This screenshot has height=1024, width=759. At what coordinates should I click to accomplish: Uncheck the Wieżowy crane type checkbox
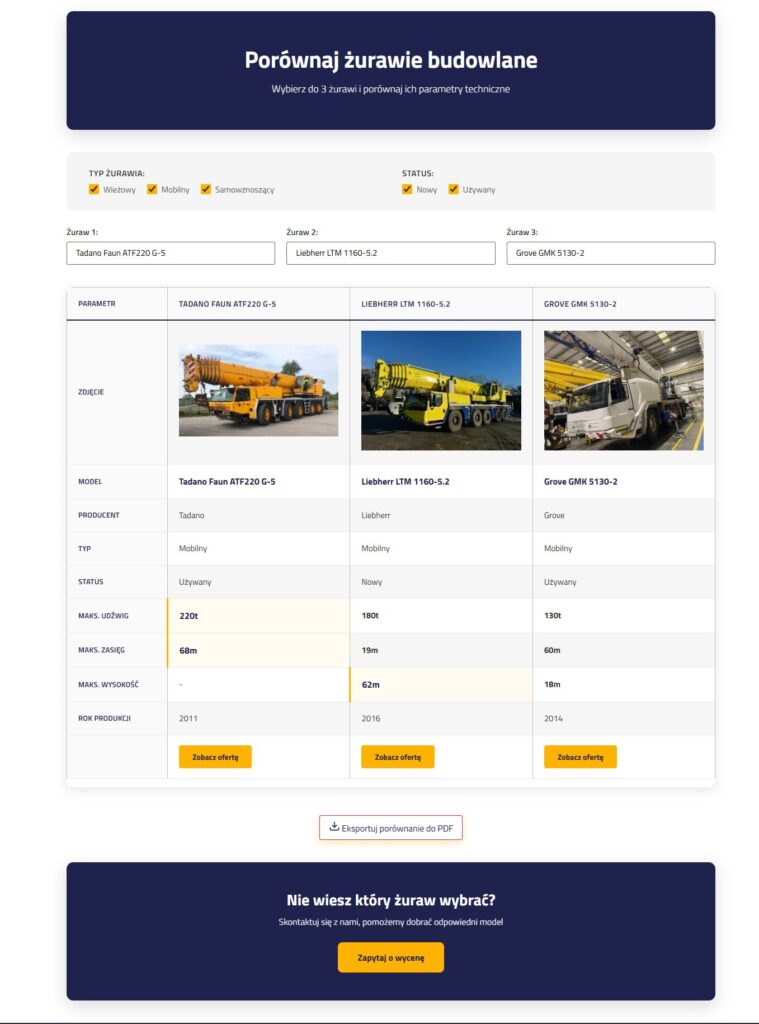pyautogui.click(x=93, y=189)
